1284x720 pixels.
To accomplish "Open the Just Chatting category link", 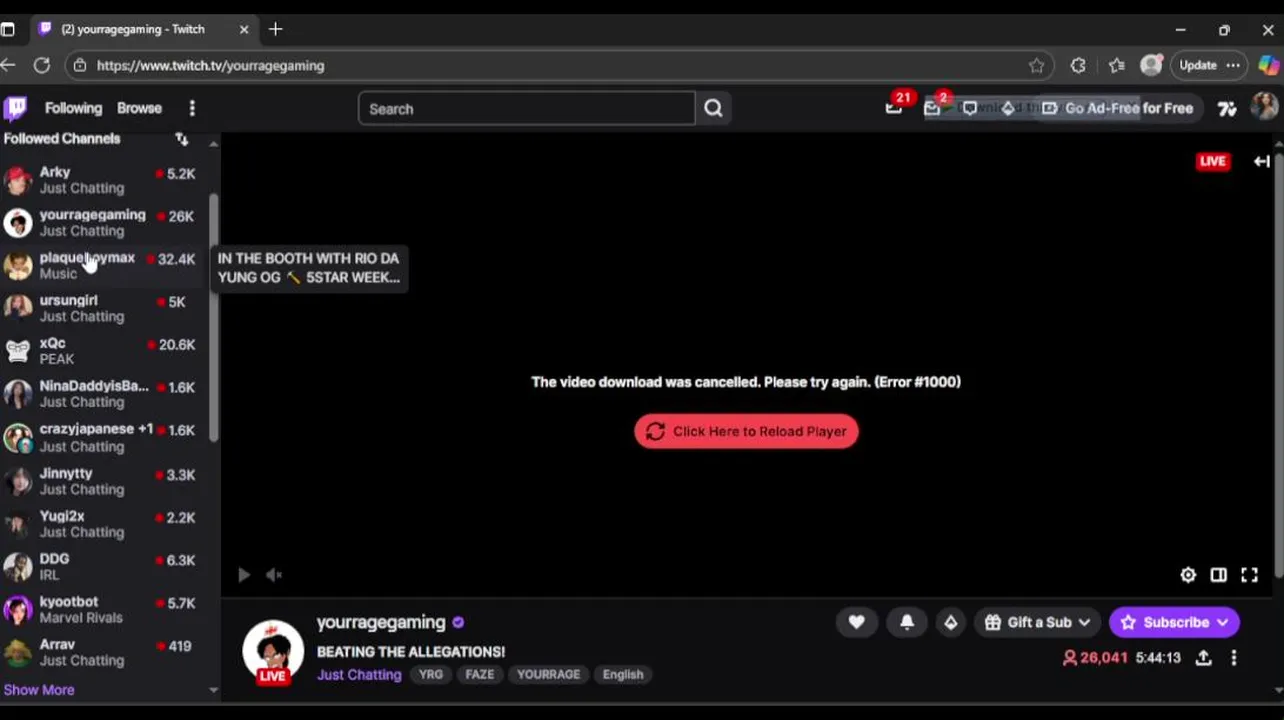I will tap(359, 675).
